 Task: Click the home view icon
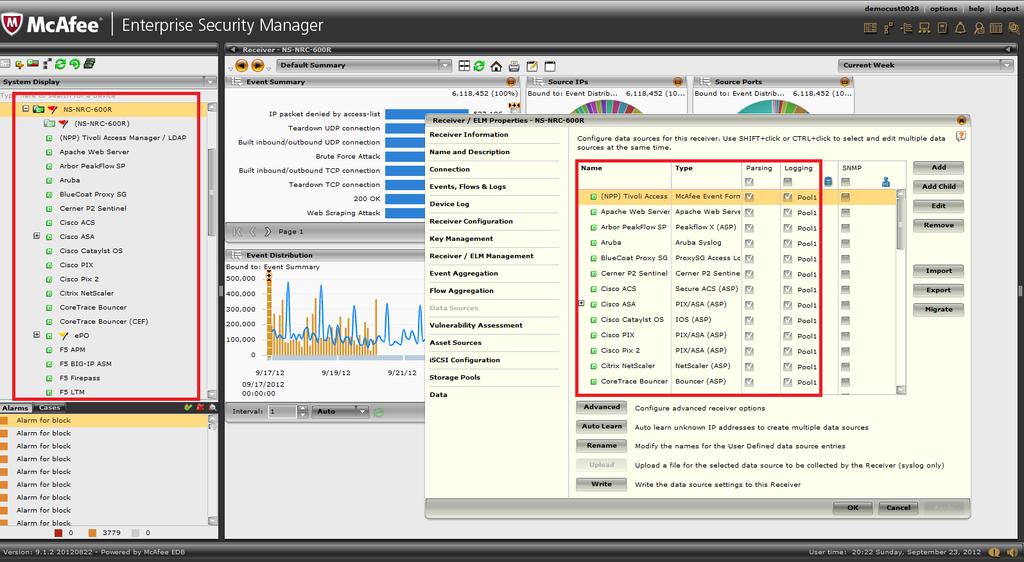(496, 66)
